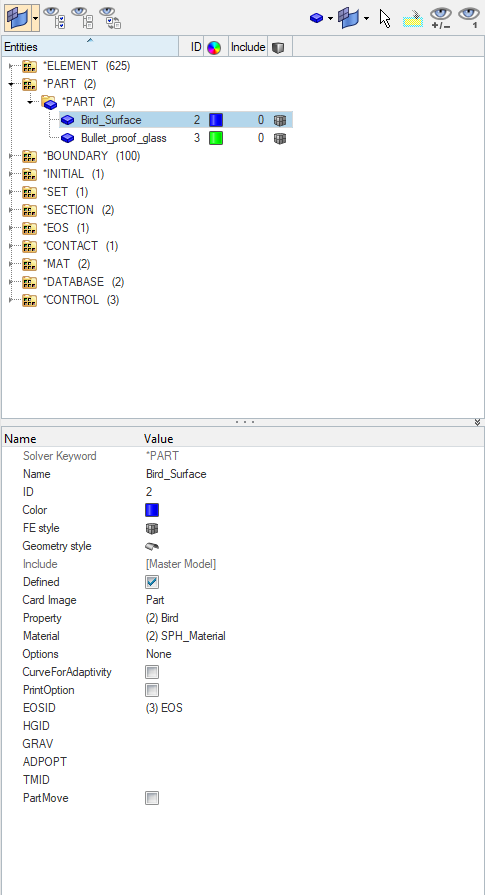Select the Bullet_proof_glass part

123,138
